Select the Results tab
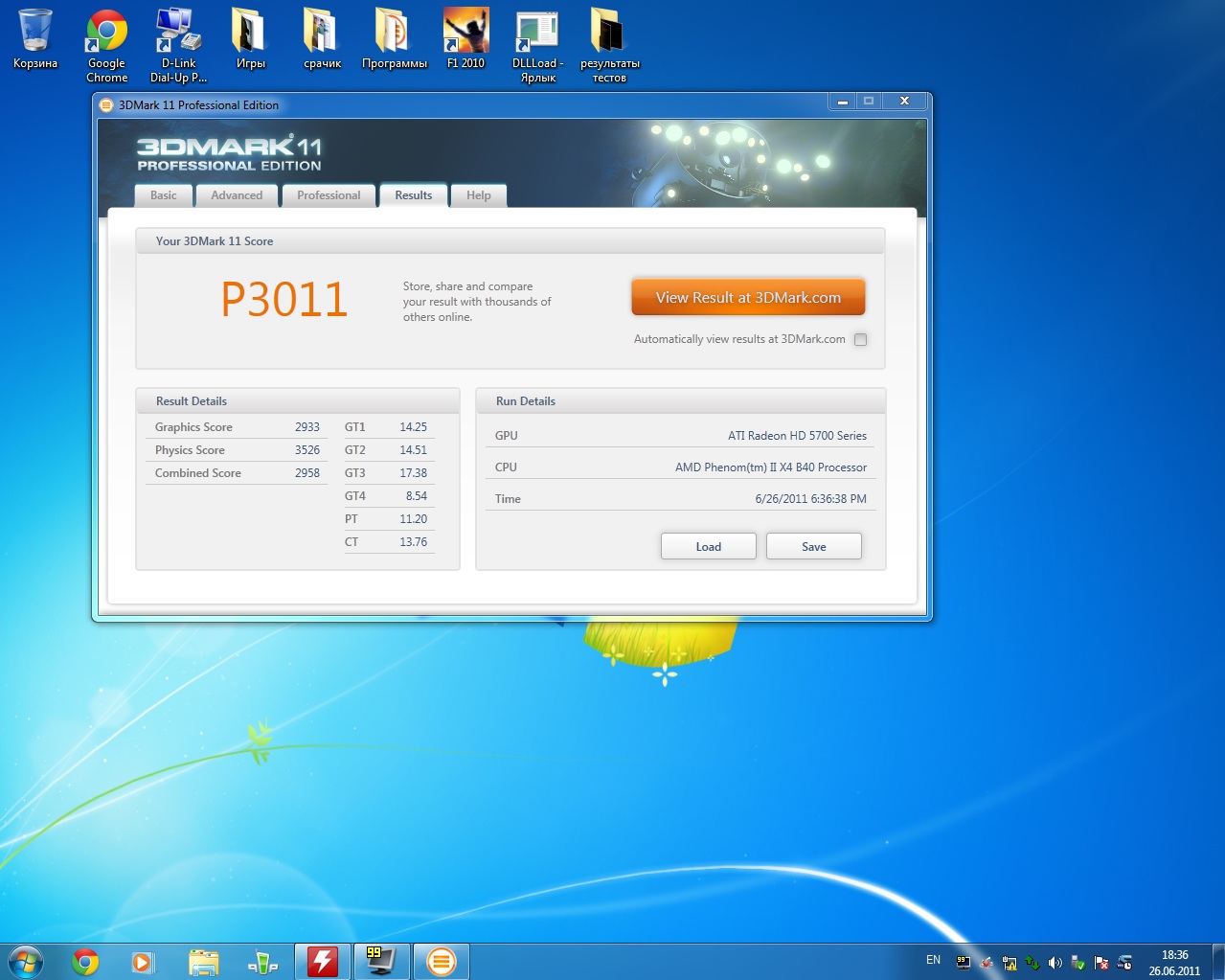The image size is (1225, 980). point(413,195)
